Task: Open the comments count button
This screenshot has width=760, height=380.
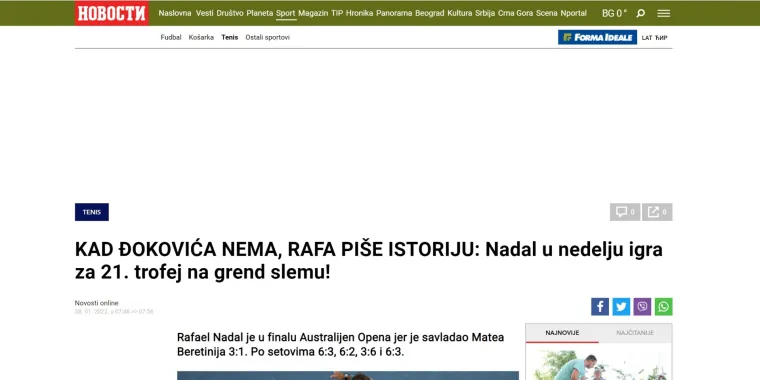Action: pos(625,212)
